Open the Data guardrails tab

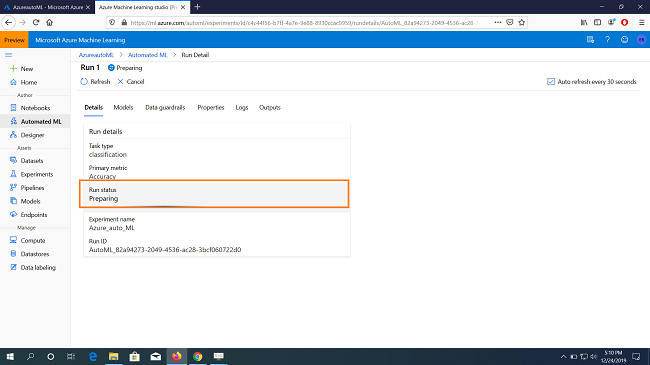[x=165, y=107]
